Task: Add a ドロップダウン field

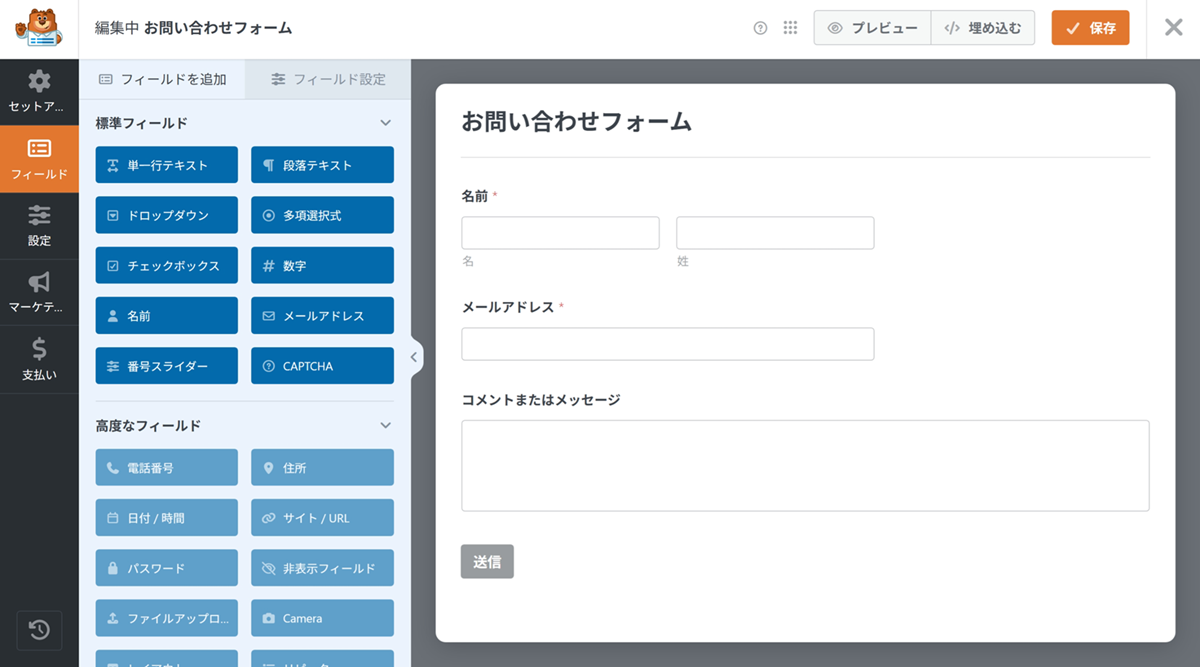Action: tap(167, 216)
